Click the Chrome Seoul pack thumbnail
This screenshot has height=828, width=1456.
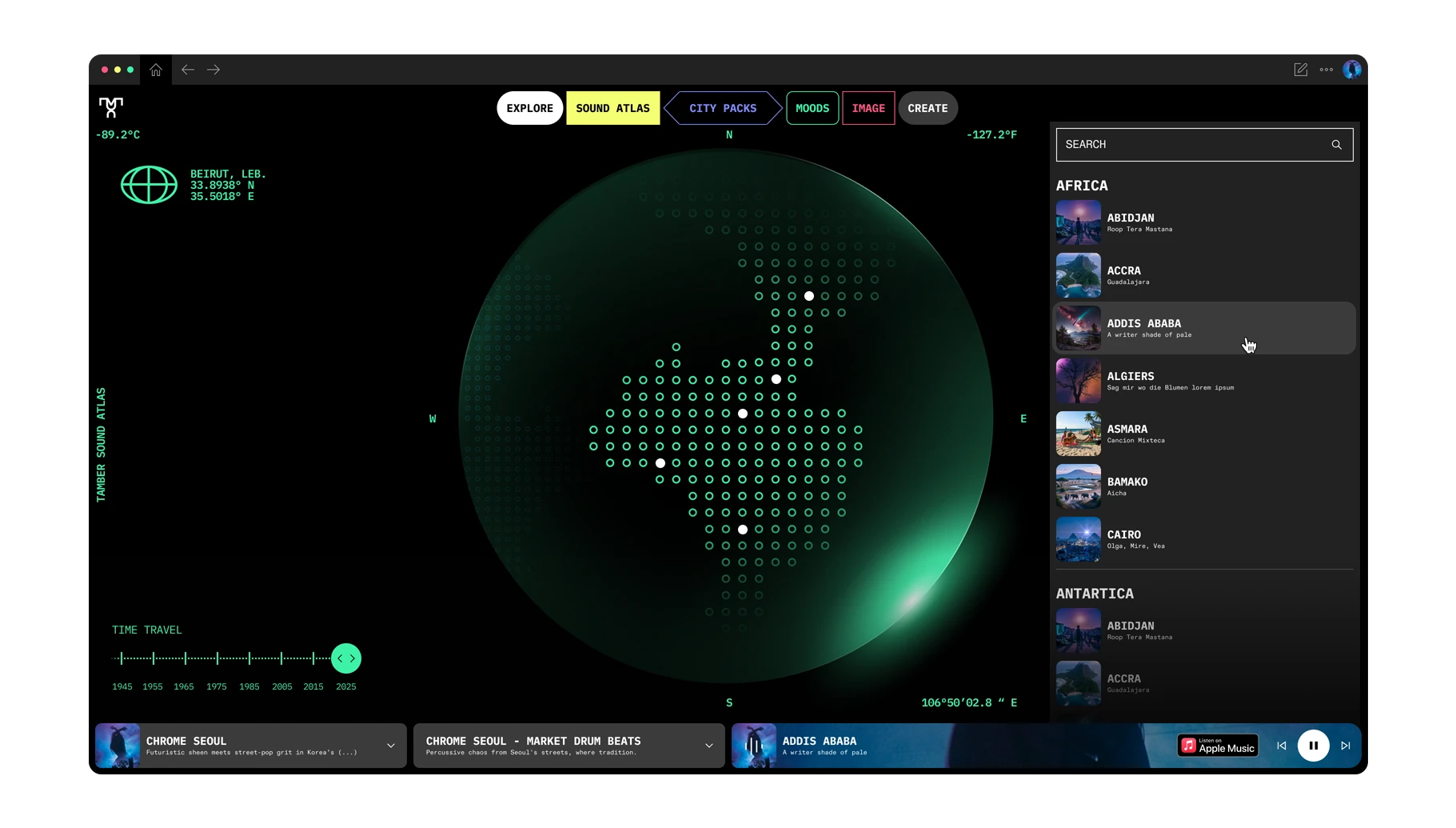coord(118,746)
